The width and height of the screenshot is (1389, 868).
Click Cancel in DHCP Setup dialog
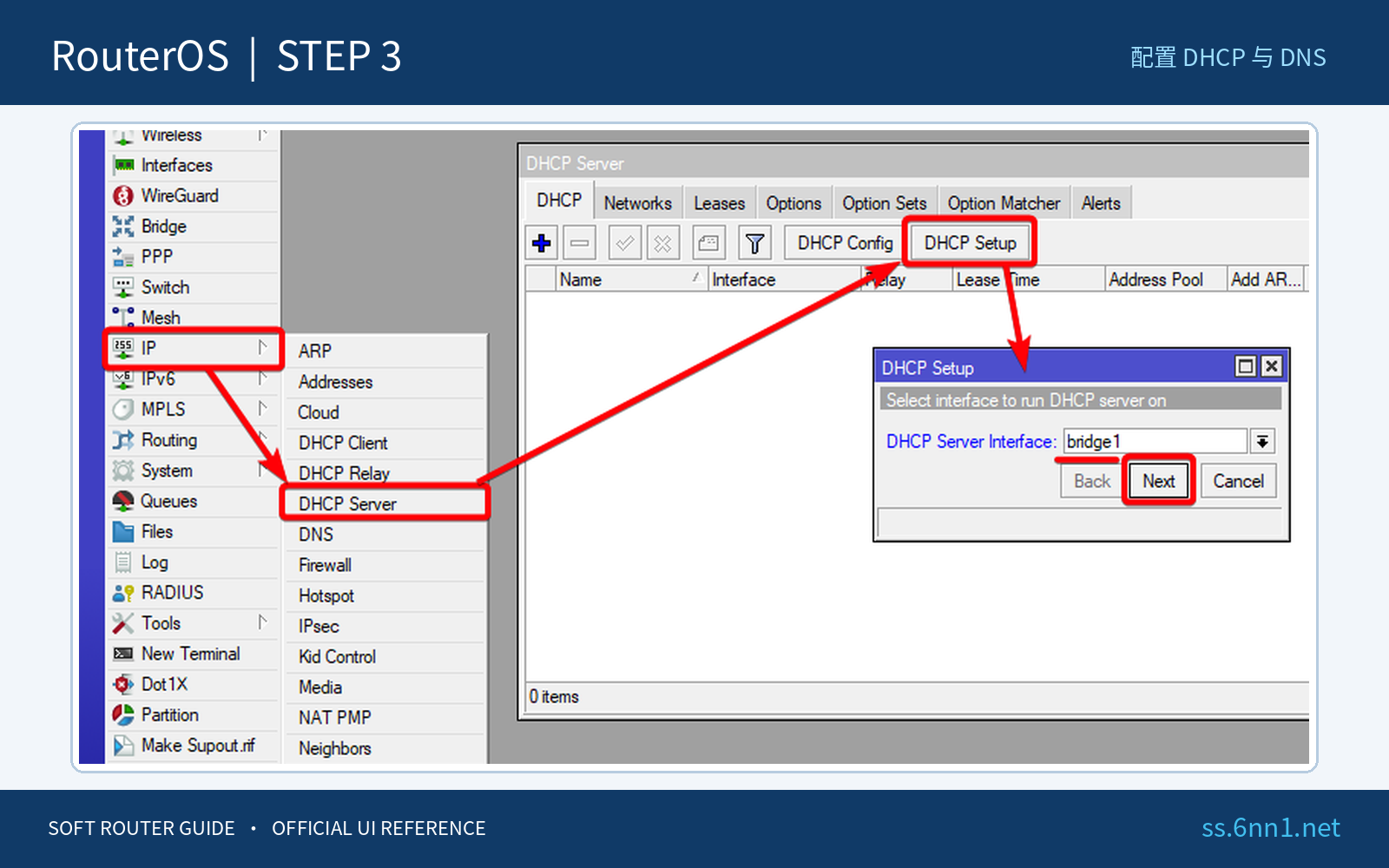click(x=1239, y=481)
